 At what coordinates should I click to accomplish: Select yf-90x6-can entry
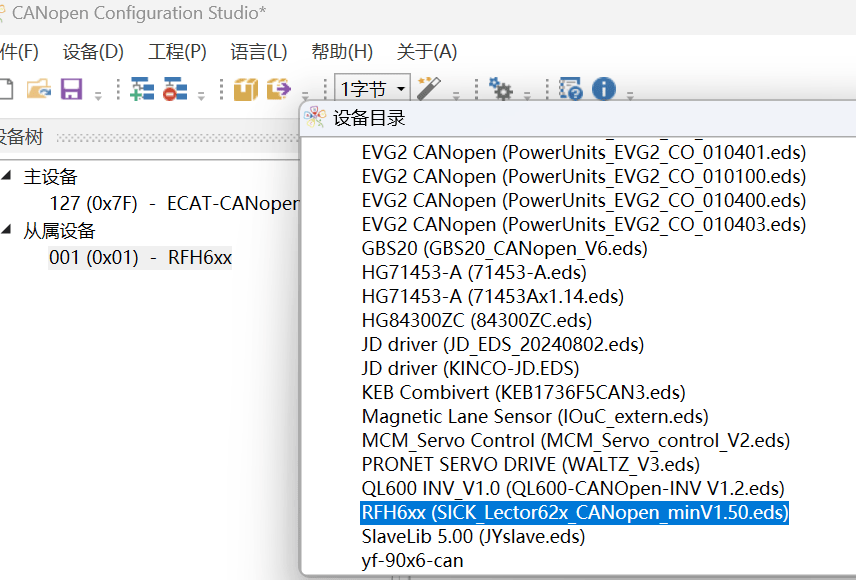point(412,561)
